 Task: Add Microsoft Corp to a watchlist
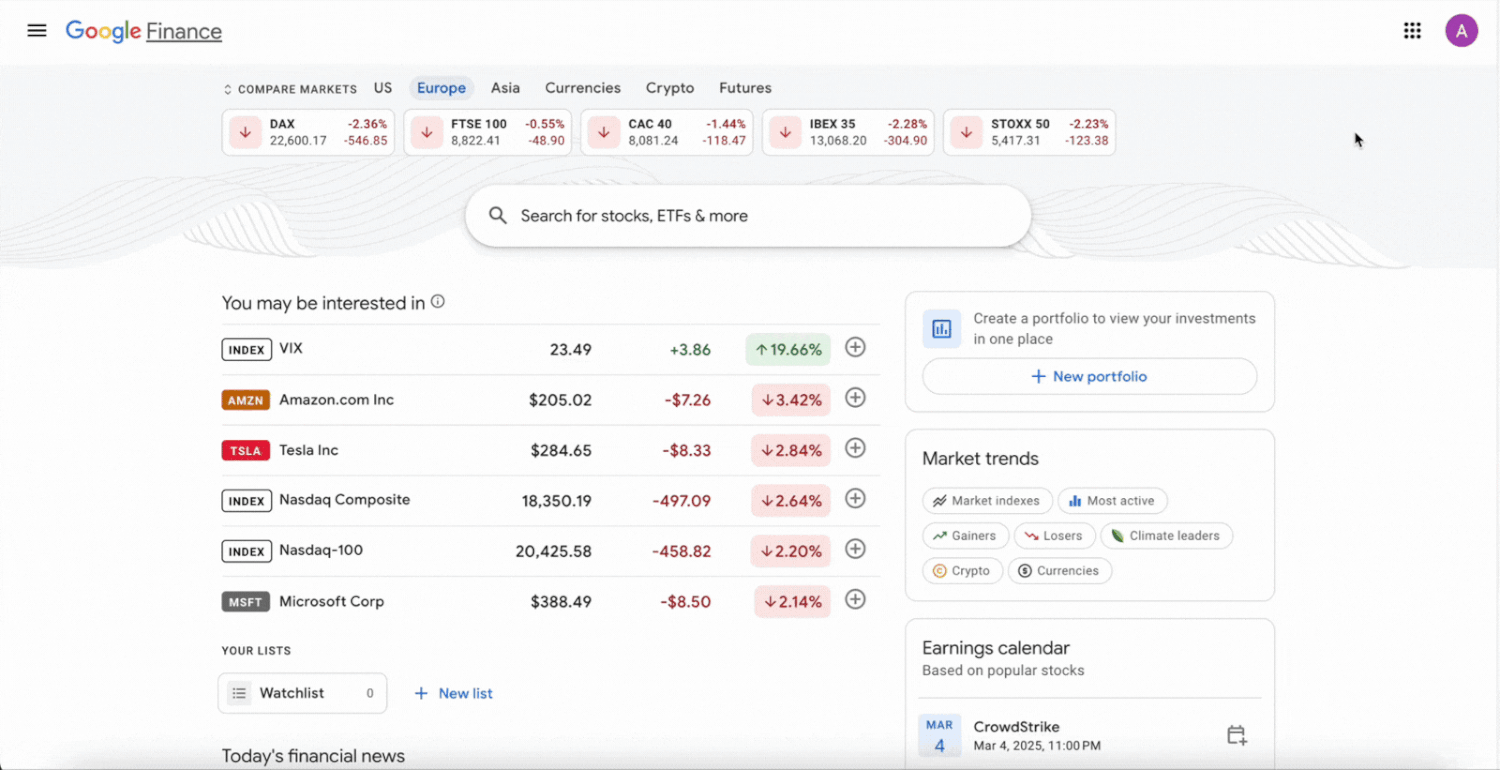coord(855,599)
